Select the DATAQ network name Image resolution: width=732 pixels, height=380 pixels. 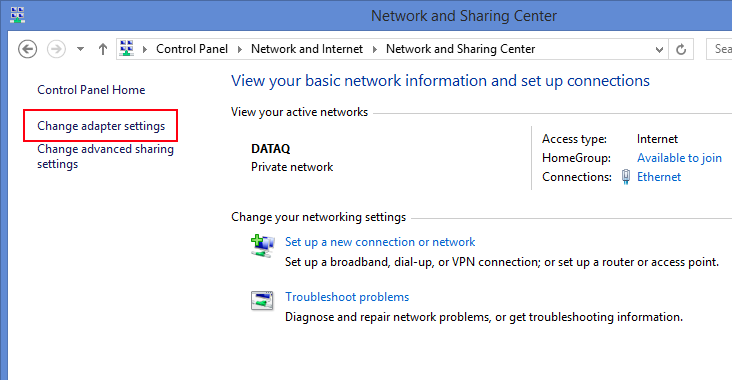(270, 149)
